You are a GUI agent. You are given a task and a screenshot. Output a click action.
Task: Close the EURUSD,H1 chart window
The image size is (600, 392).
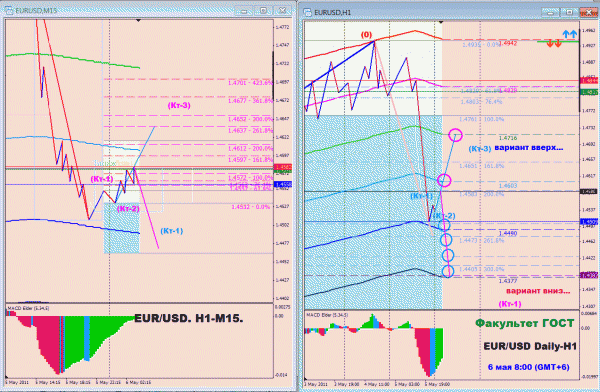(589, 12)
